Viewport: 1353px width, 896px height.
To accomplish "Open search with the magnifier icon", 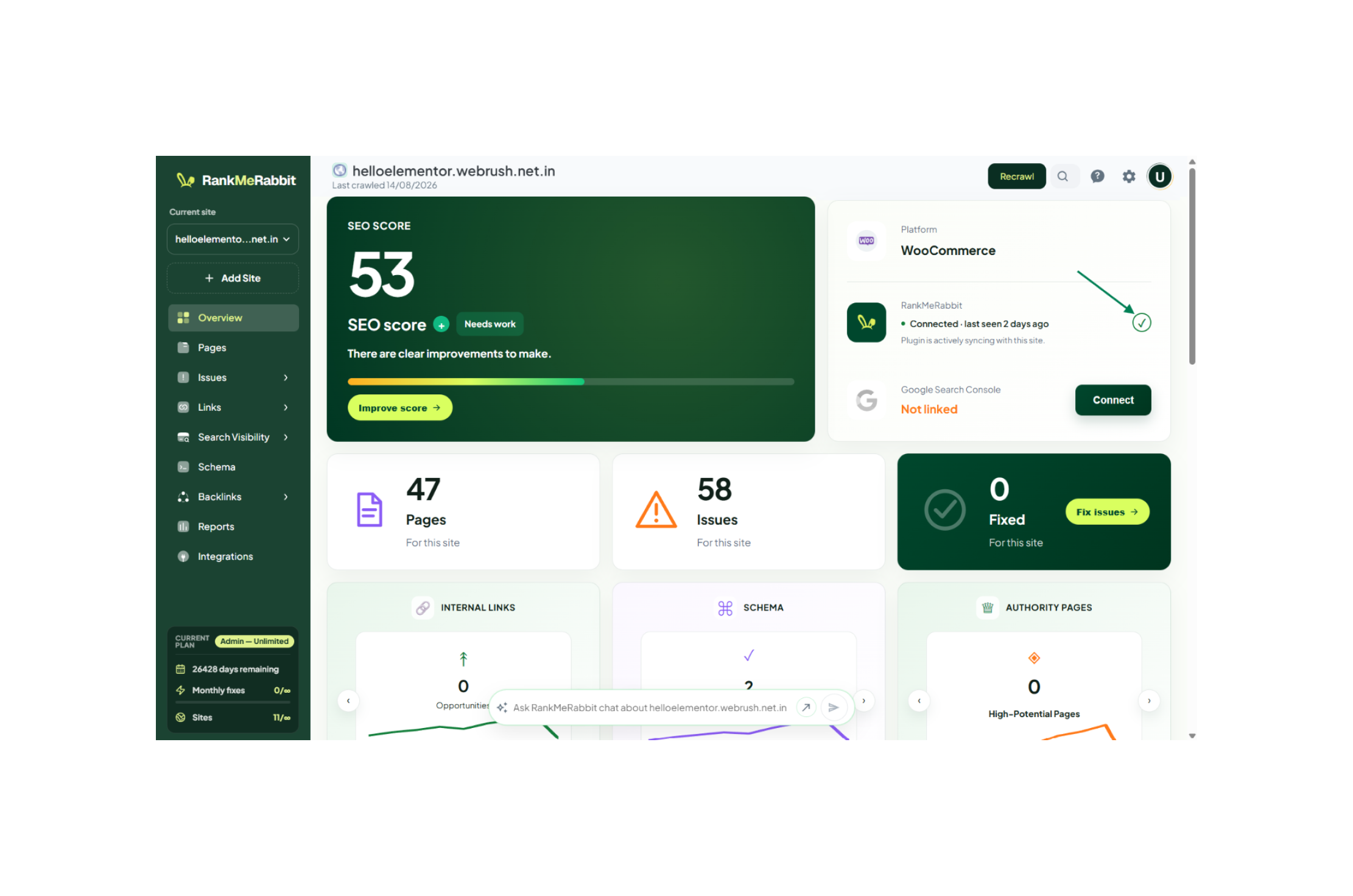I will pos(1063,177).
